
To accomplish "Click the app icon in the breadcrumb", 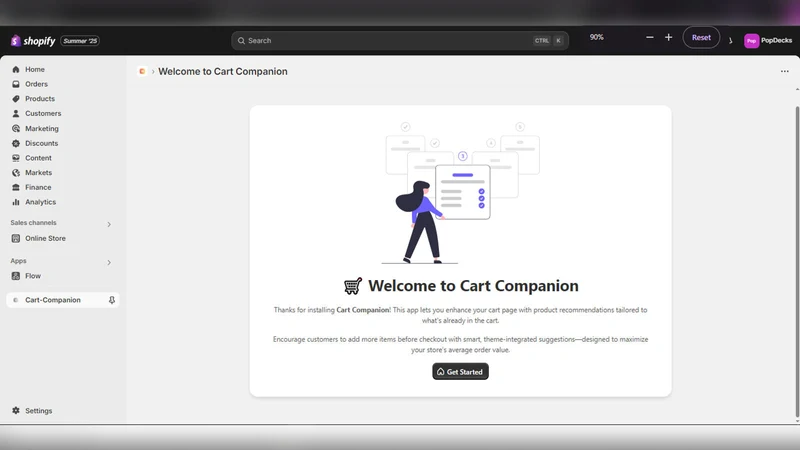I will tap(142, 71).
